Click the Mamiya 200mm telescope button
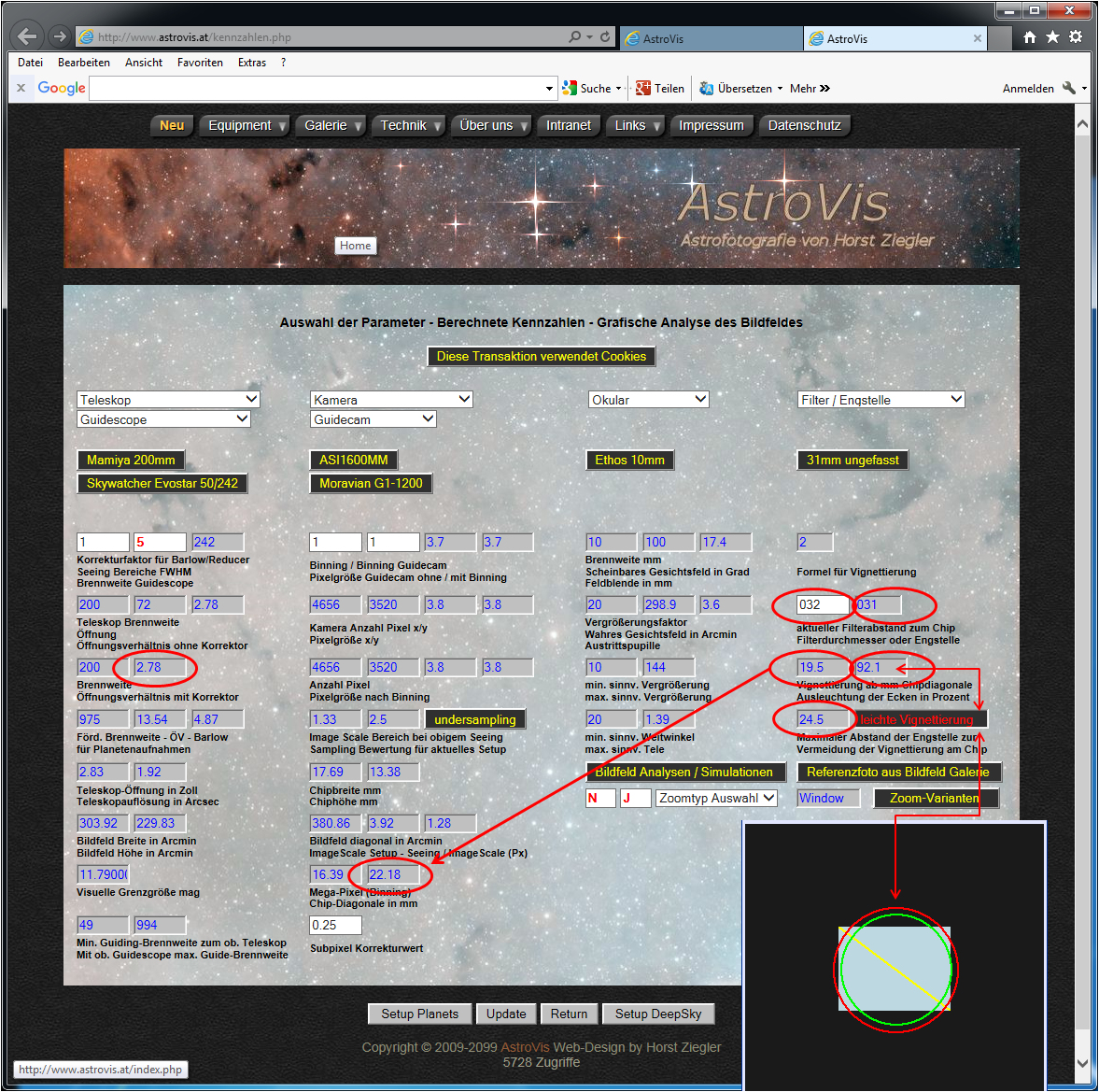The image size is (1099, 1092). coord(131,461)
